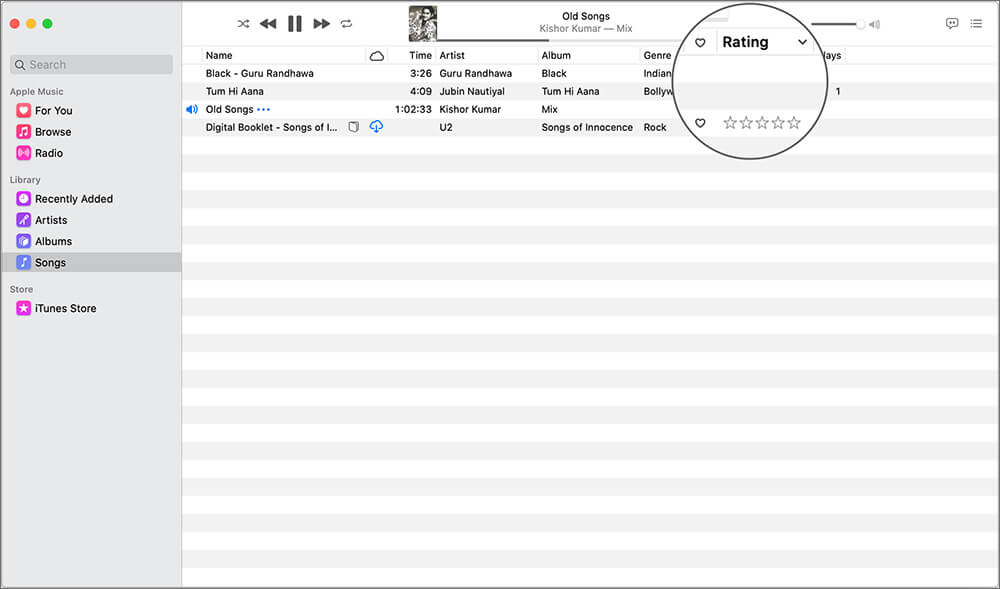The height and width of the screenshot is (589, 1000).
Task: Click the cloud status column header
Action: pos(377,55)
